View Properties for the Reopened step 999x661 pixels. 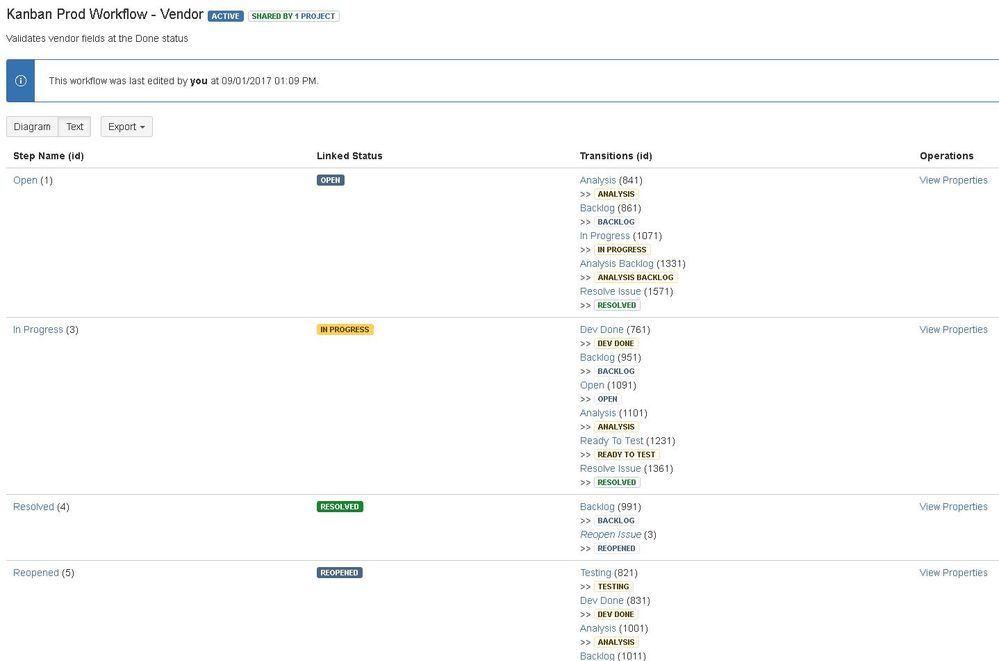[x=953, y=573]
